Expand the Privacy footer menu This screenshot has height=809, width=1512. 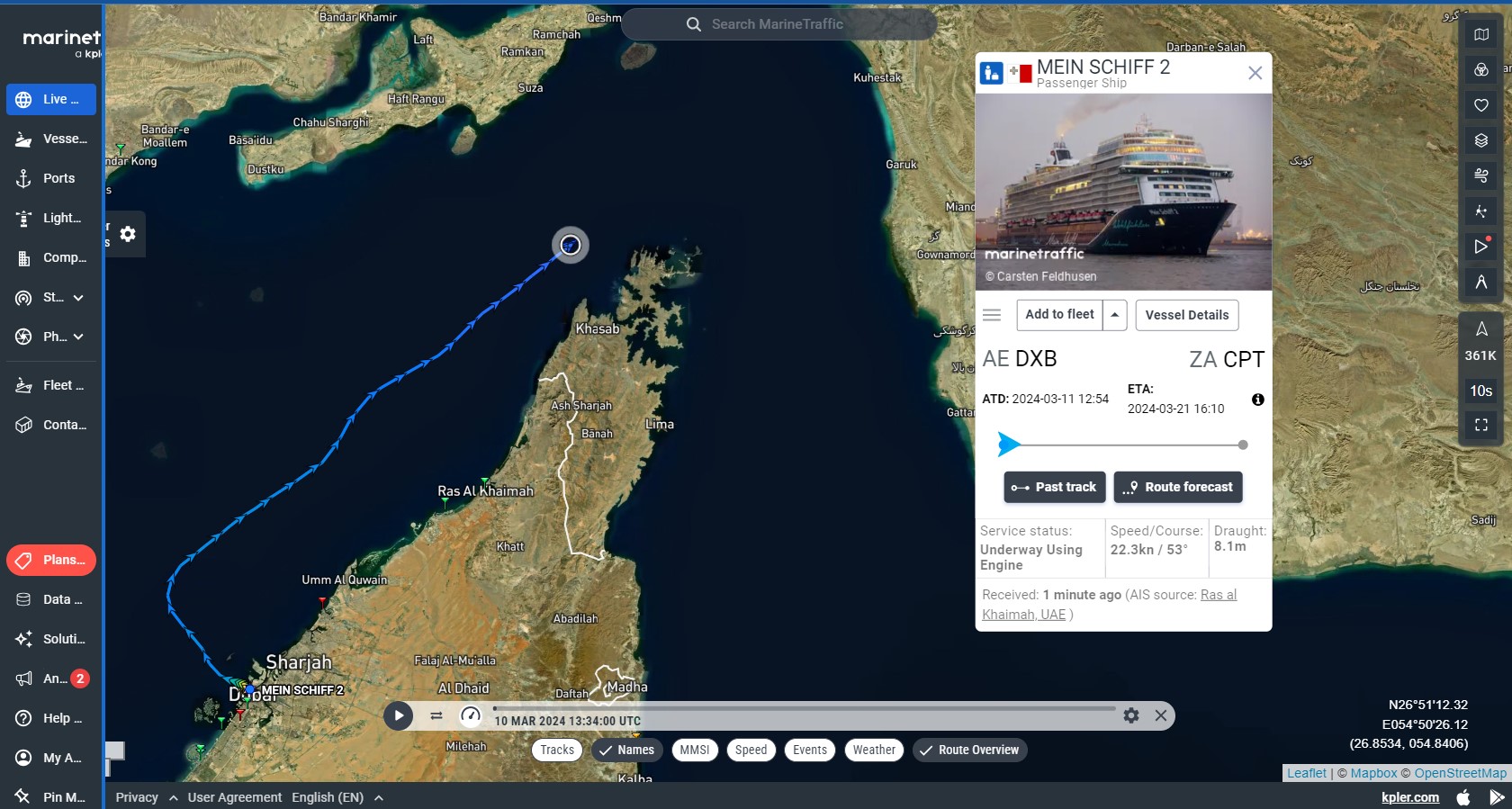pyautogui.click(x=146, y=797)
